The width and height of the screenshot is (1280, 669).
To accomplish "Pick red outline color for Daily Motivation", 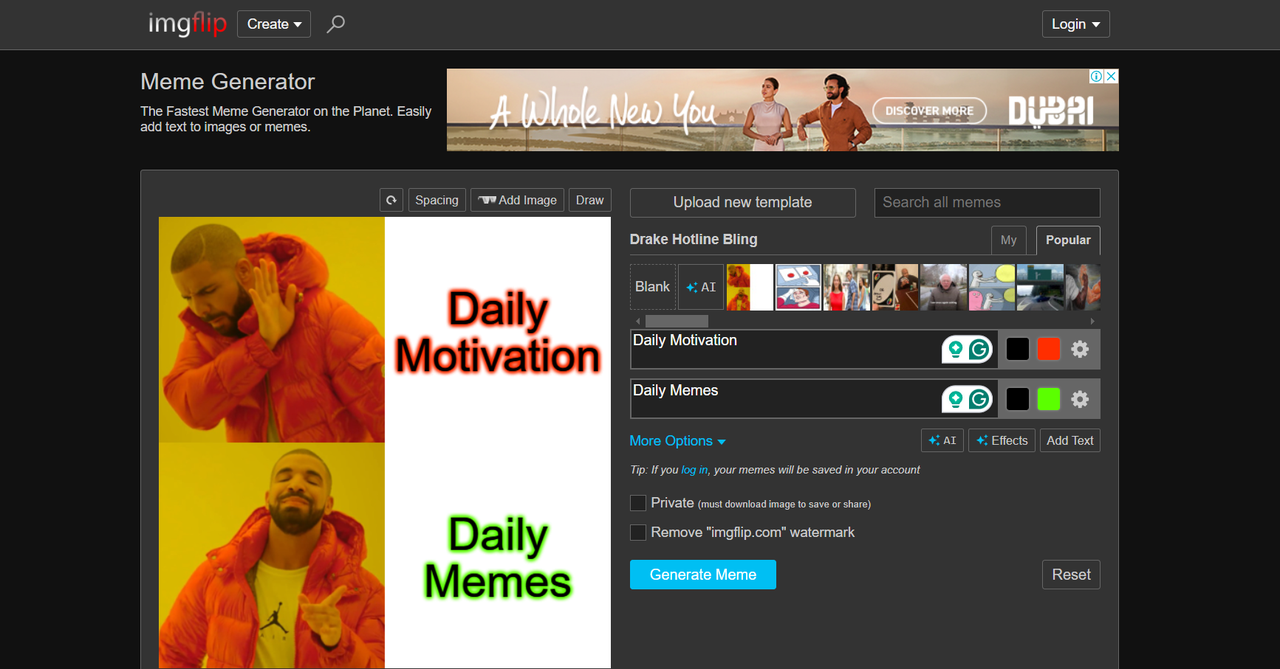I will coord(1048,349).
